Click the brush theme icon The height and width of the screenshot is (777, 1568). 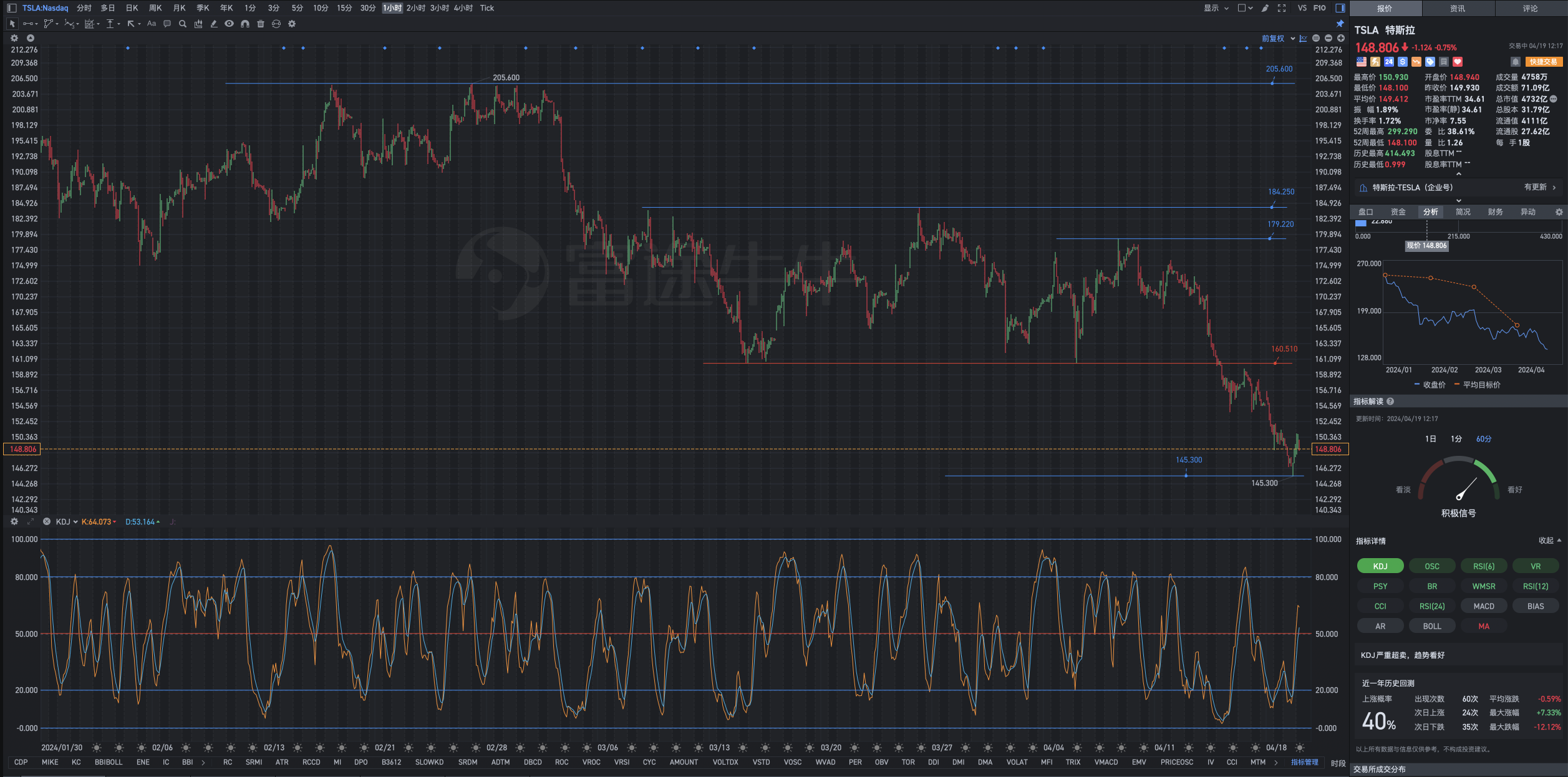point(1265,8)
